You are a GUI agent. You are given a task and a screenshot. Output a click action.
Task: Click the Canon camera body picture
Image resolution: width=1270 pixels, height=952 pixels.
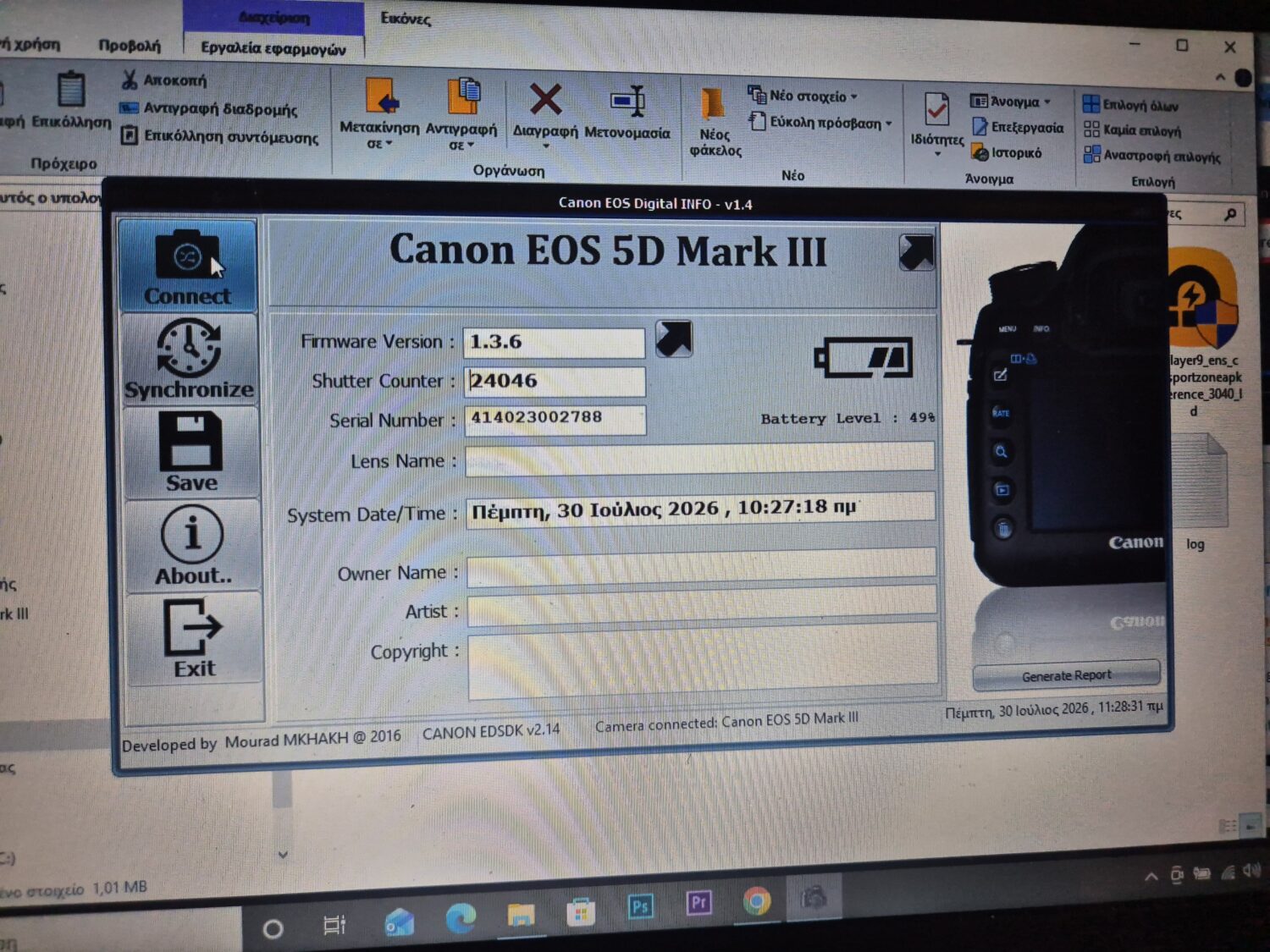tap(1067, 406)
